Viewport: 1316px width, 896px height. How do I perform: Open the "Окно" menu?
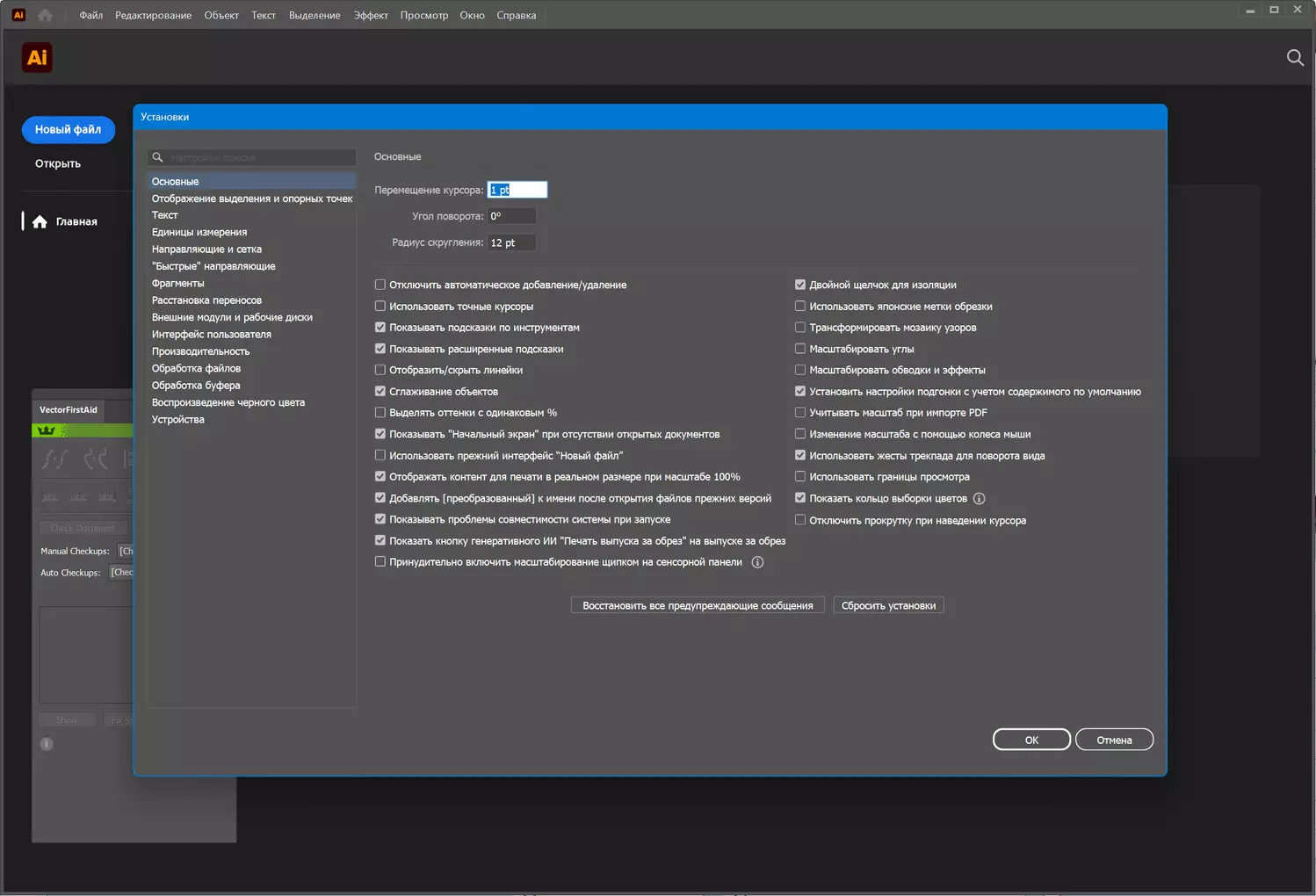click(472, 15)
